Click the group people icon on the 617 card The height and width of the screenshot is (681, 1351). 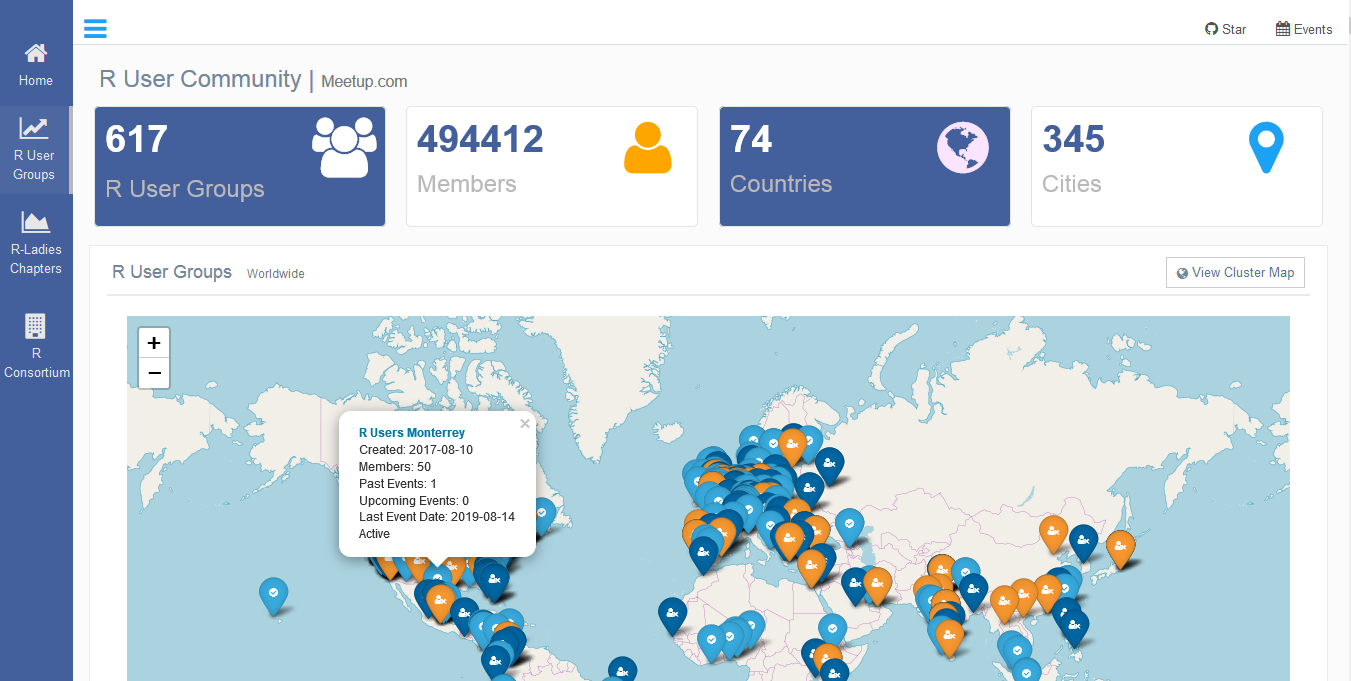[344, 147]
